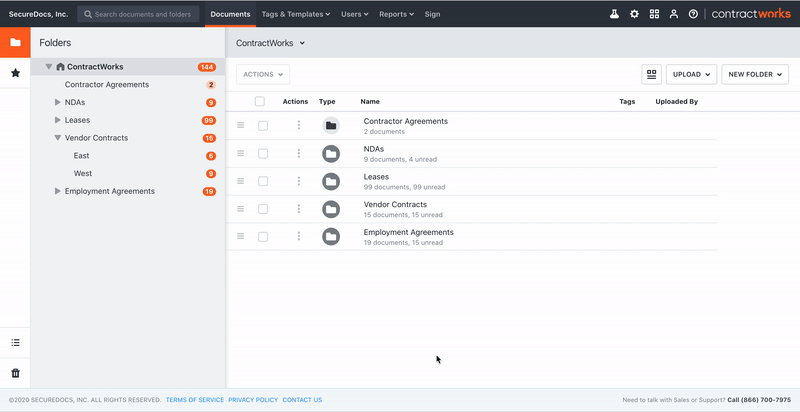Open the Trash bin in sidebar

point(15,373)
